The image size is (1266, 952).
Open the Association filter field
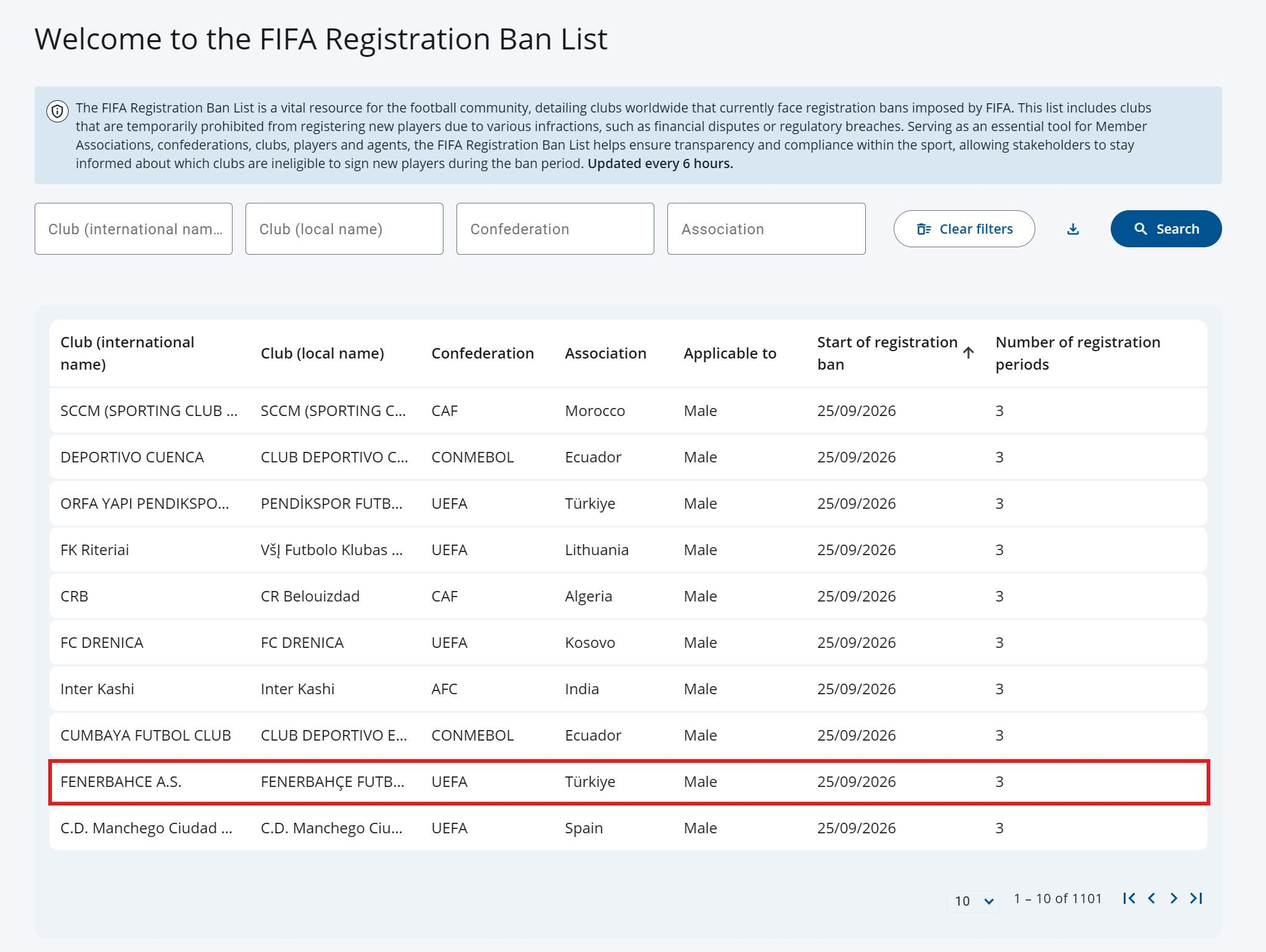point(766,229)
